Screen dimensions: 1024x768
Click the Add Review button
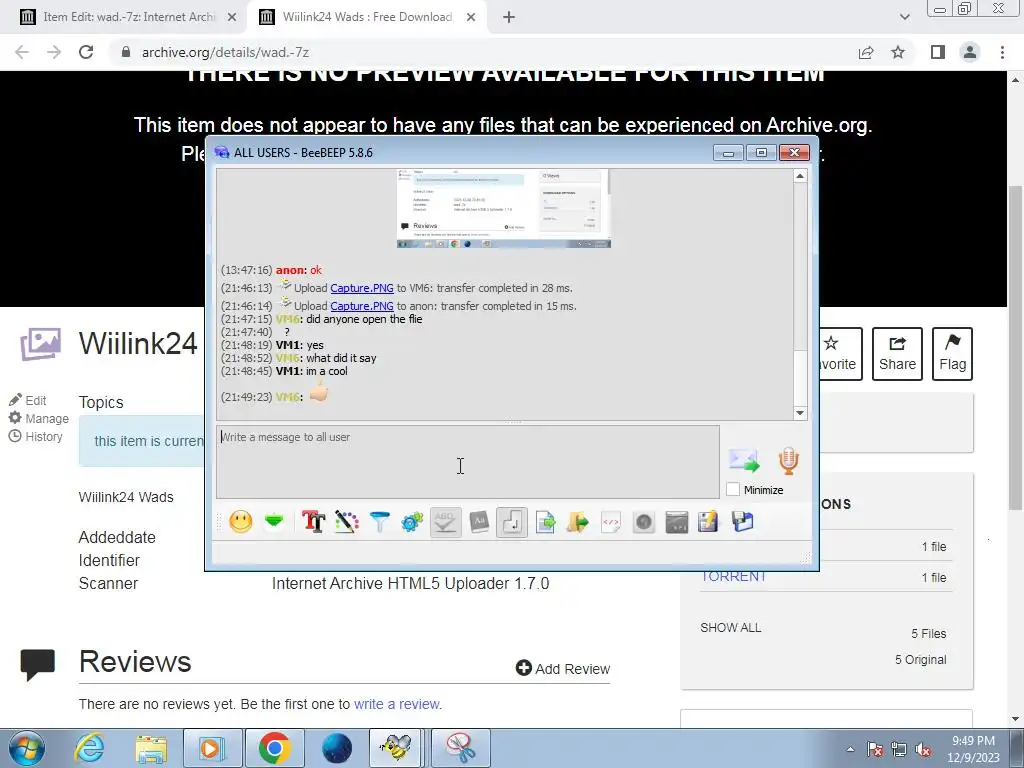(563, 668)
